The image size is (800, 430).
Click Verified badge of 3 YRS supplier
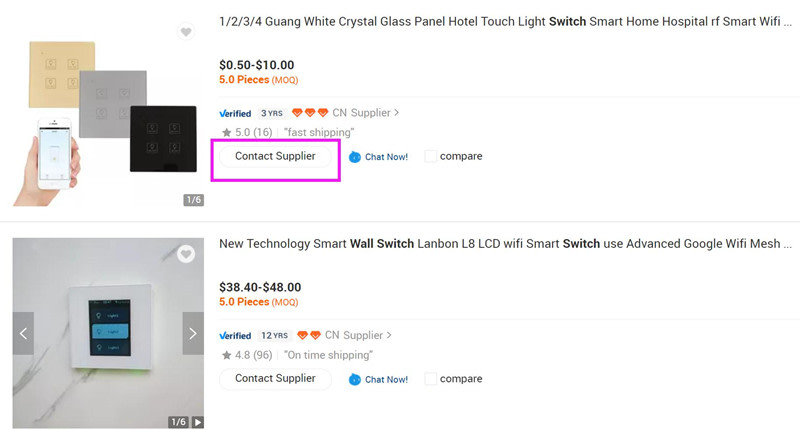(x=235, y=113)
